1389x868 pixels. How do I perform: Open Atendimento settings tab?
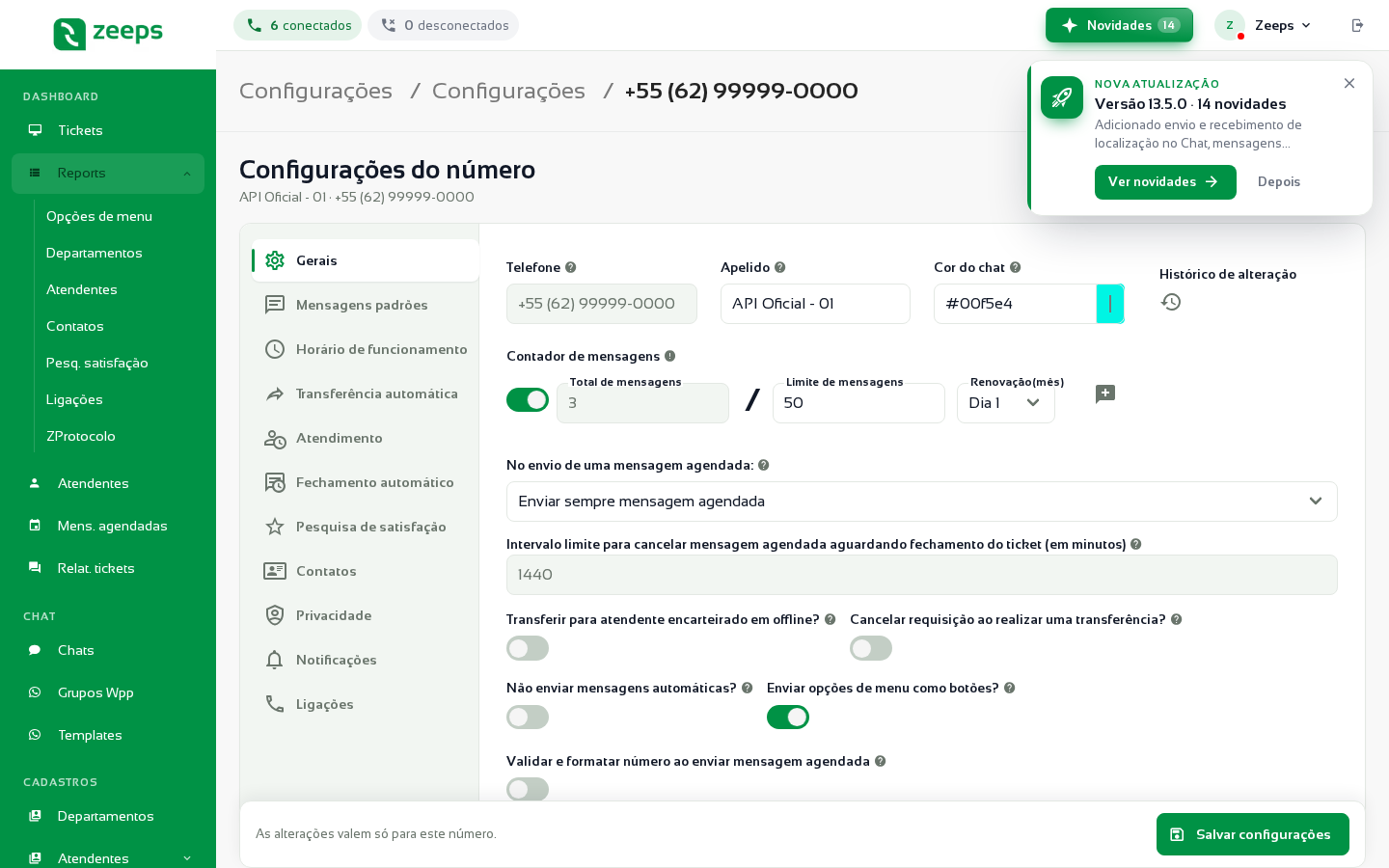pyautogui.click(x=366, y=438)
